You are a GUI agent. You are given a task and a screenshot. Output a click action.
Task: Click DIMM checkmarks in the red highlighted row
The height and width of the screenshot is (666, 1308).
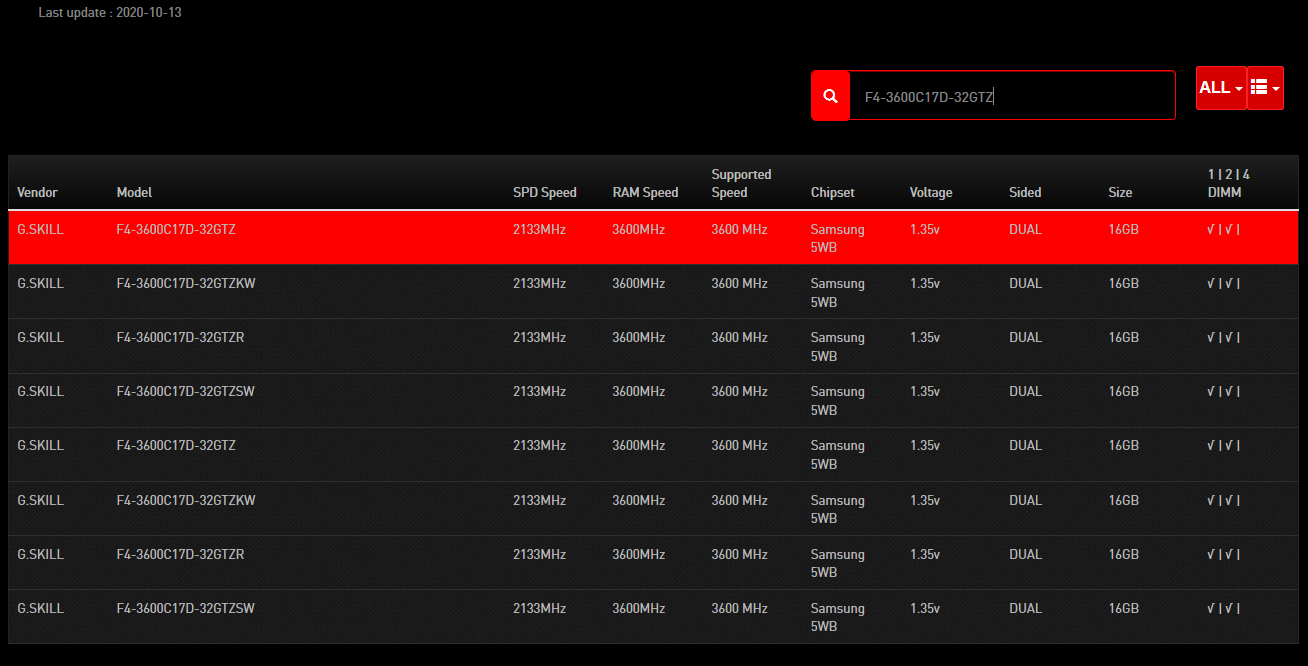click(x=1223, y=230)
